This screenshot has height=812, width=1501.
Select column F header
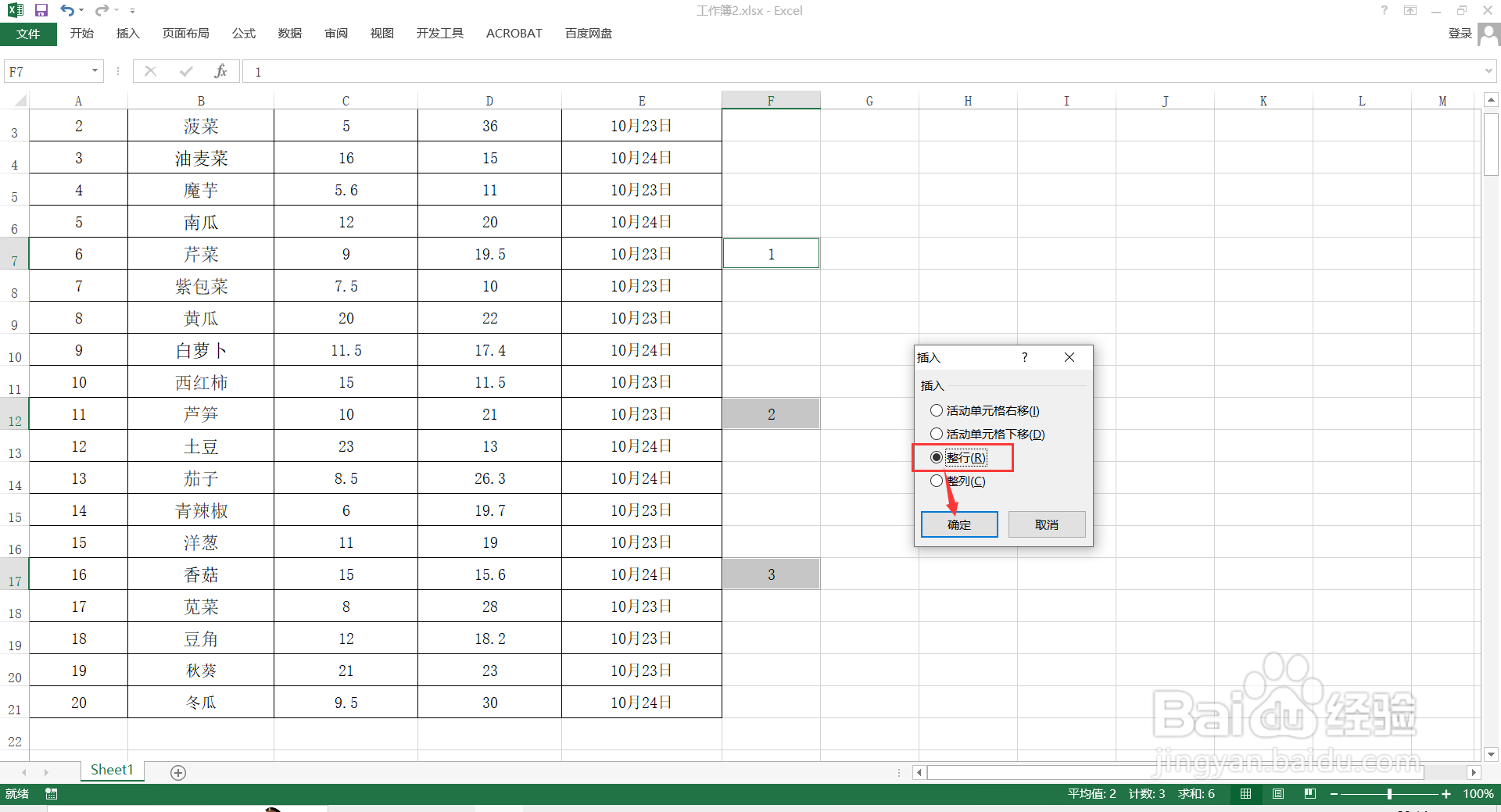771,100
